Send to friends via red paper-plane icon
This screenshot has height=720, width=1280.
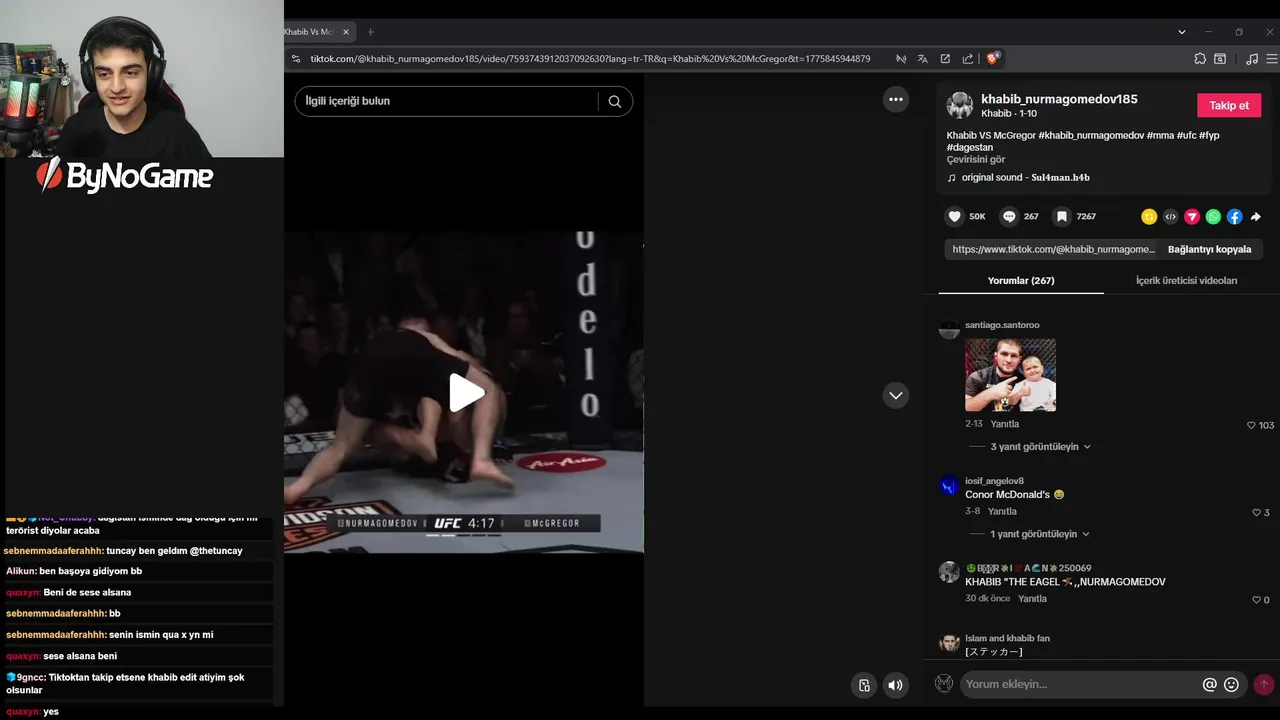coord(1192,216)
